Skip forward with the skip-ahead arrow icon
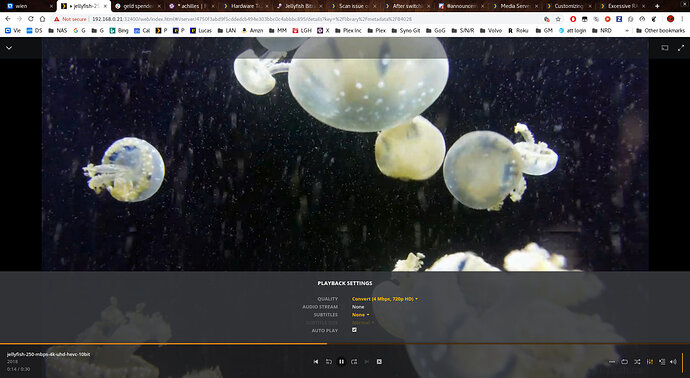The height and width of the screenshot is (378, 690). coord(354,362)
